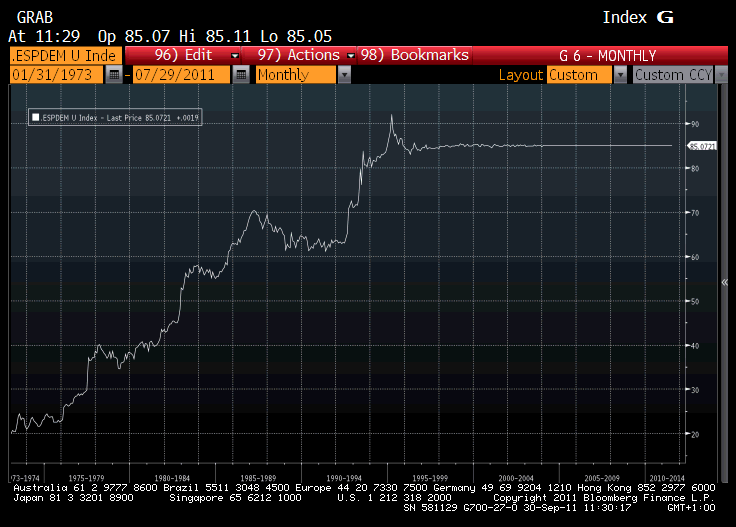Expand the Custom CCY dropdown arrow
Image resolution: width=736 pixels, height=527 pixels.
(x=721, y=75)
